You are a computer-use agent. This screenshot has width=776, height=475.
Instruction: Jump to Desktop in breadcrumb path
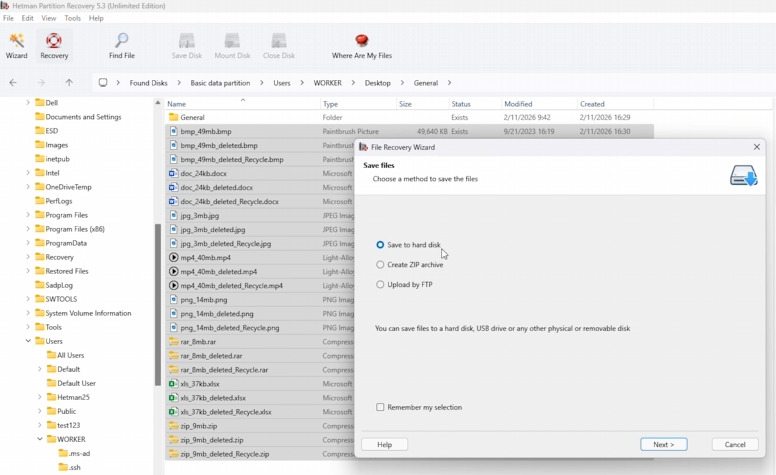click(378, 83)
